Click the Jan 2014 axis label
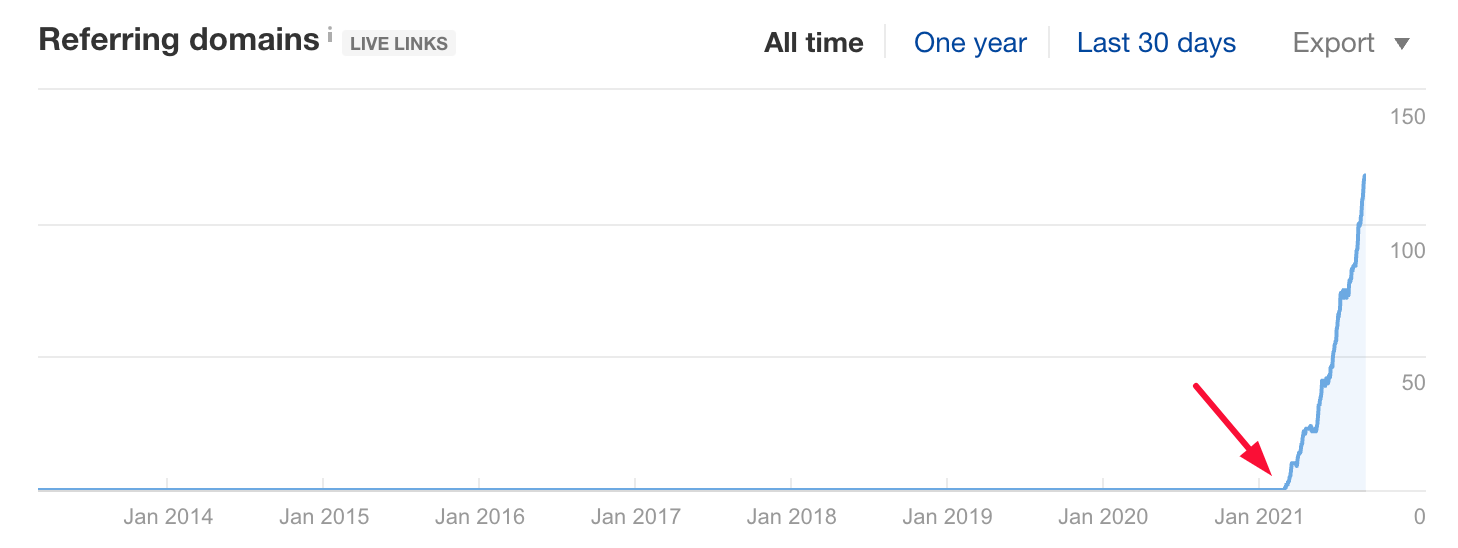Screen dimensions: 1458x548 168,517
